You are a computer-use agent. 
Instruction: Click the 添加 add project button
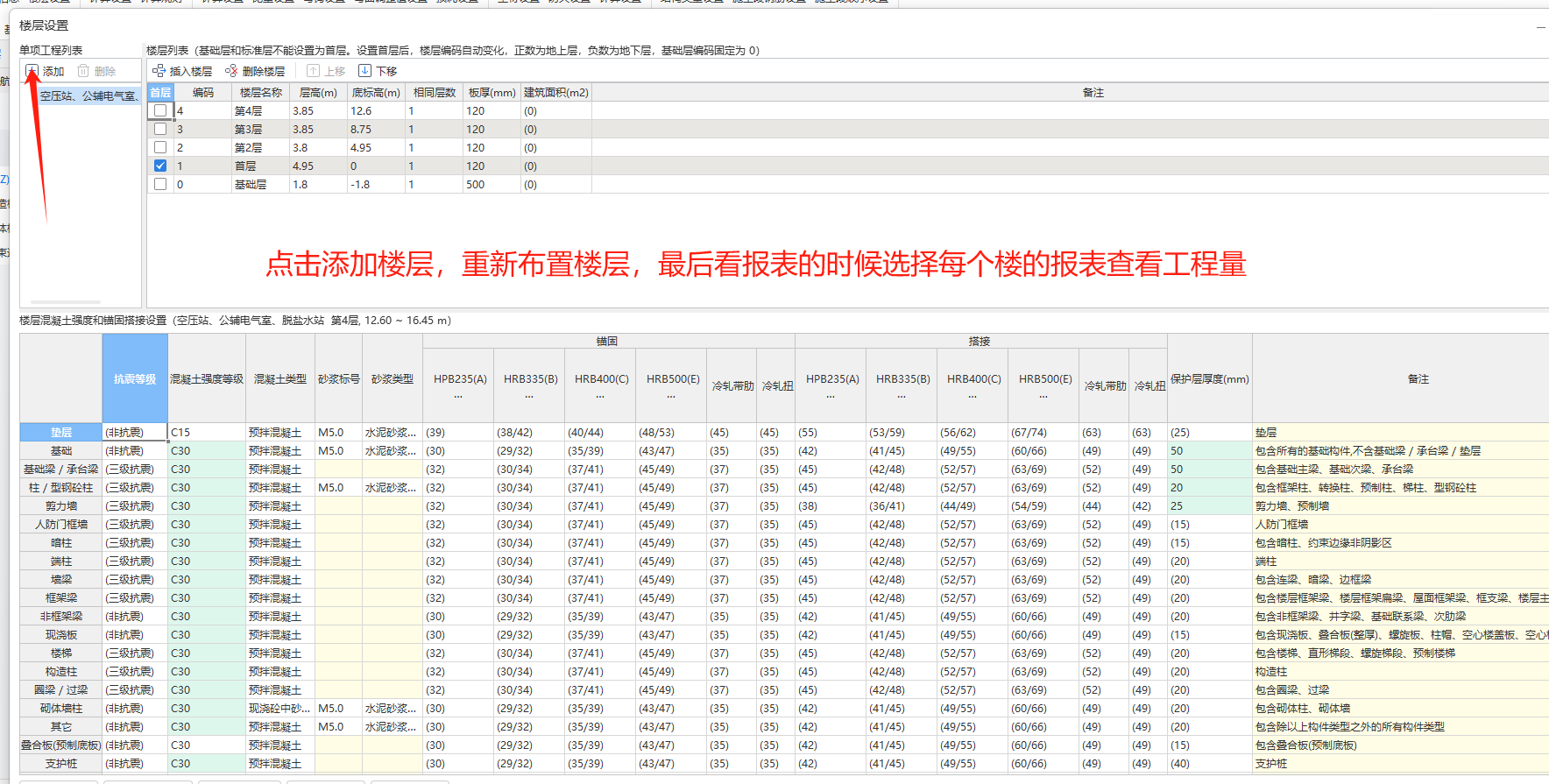click(x=45, y=71)
